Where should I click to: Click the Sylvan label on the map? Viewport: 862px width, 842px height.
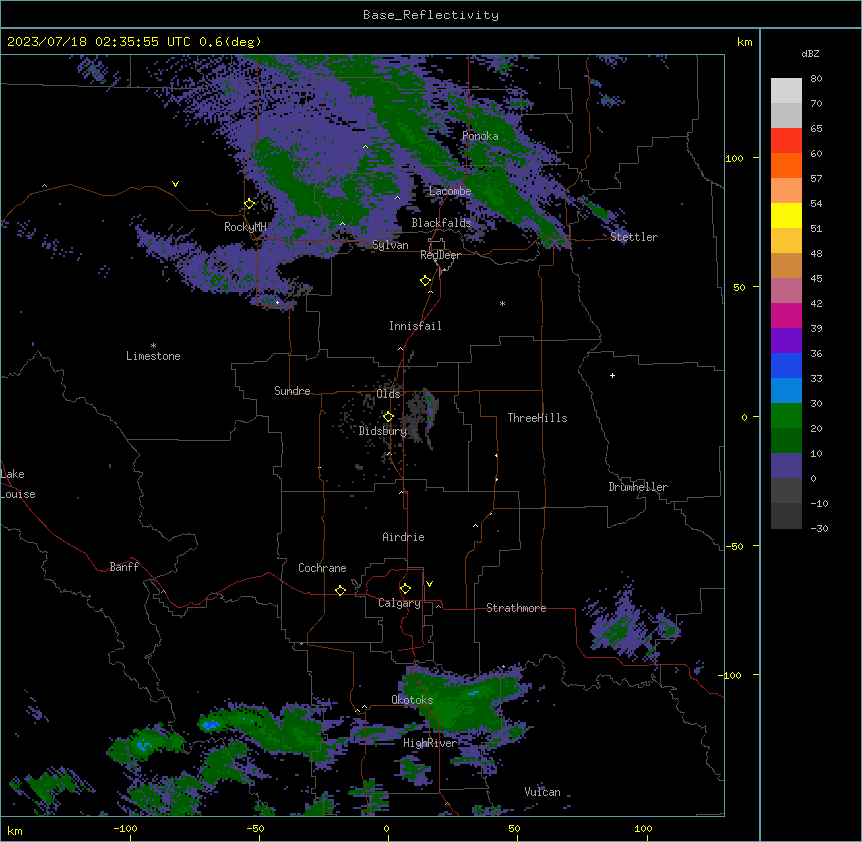(x=390, y=245)
